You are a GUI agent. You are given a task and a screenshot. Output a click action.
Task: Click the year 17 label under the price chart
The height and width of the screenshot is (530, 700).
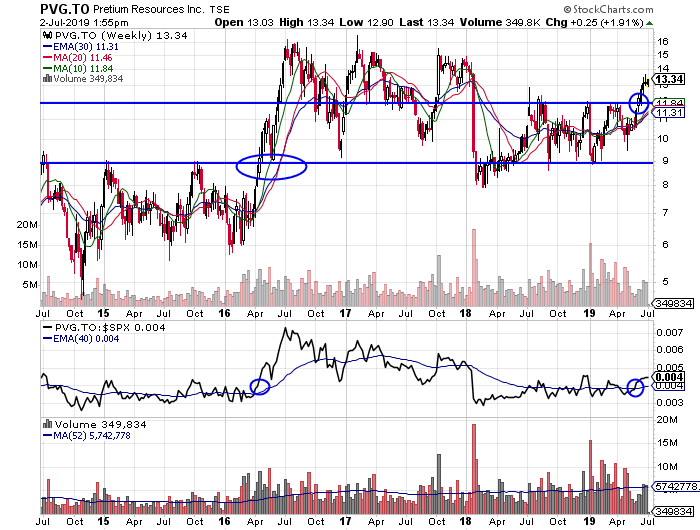(345, 313)
